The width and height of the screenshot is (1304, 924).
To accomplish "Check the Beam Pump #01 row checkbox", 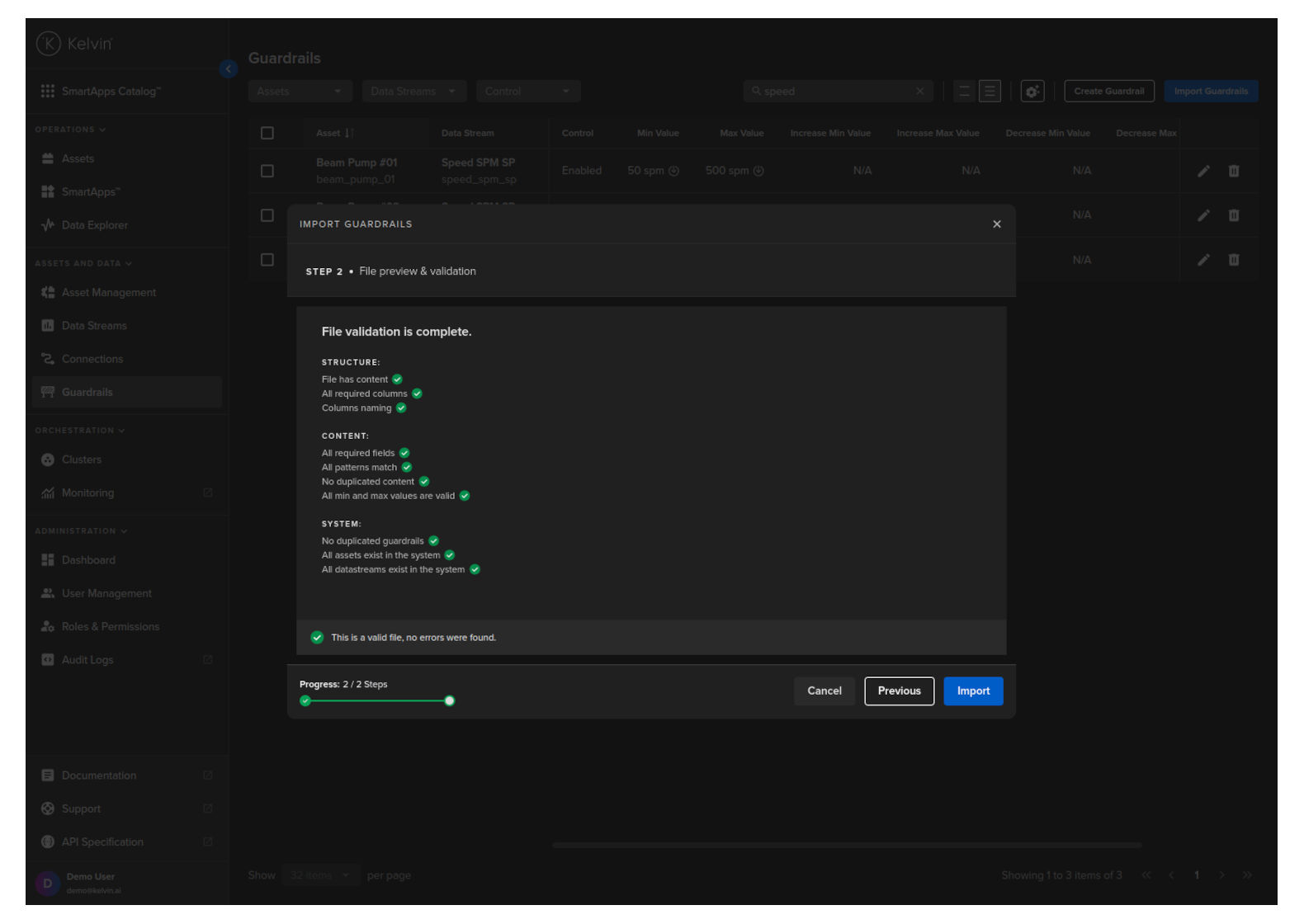I will pos(267,171).
